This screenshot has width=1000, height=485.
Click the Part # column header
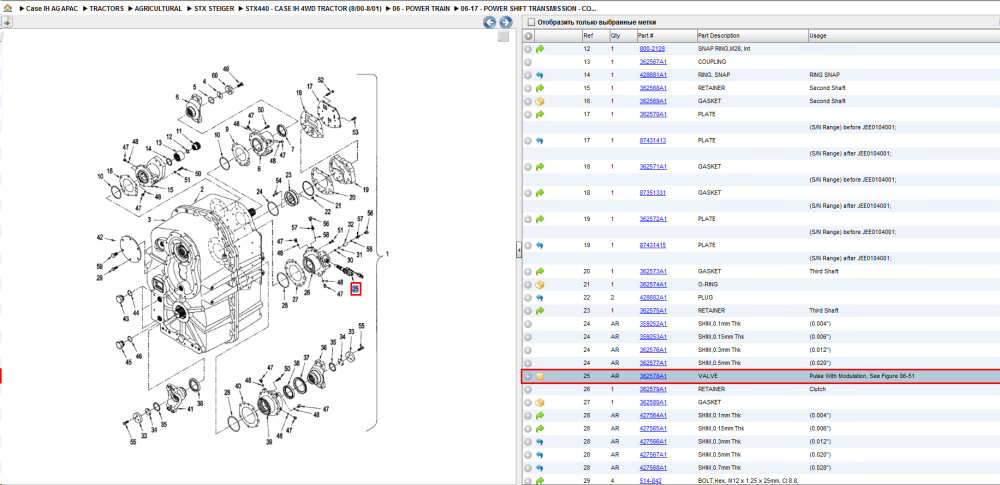tap(666, 36)
